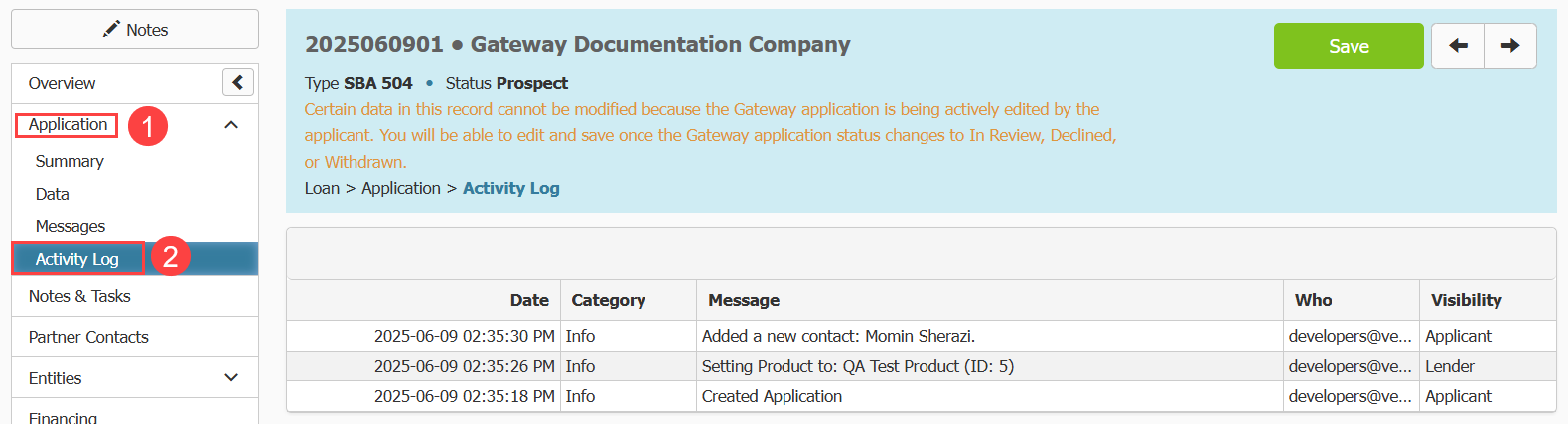Sort by the Category column header

pos(608,300)
